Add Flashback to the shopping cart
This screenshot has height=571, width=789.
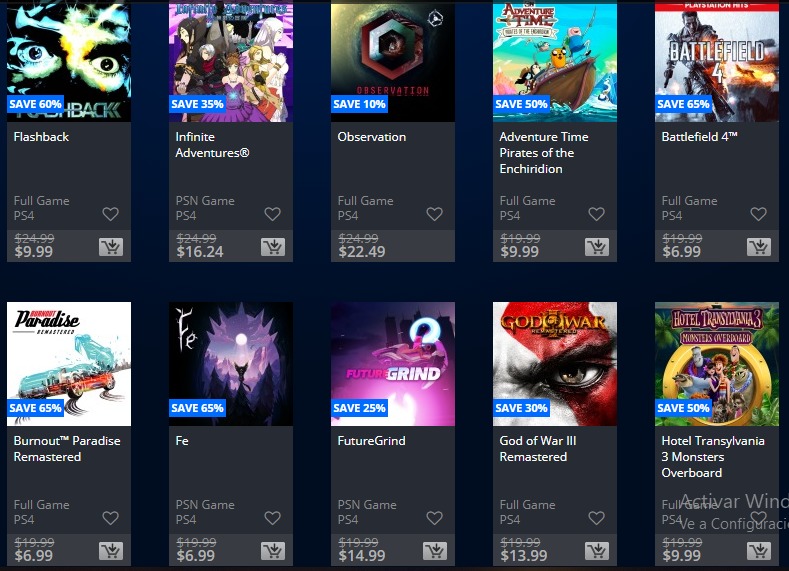coord(111,247)
